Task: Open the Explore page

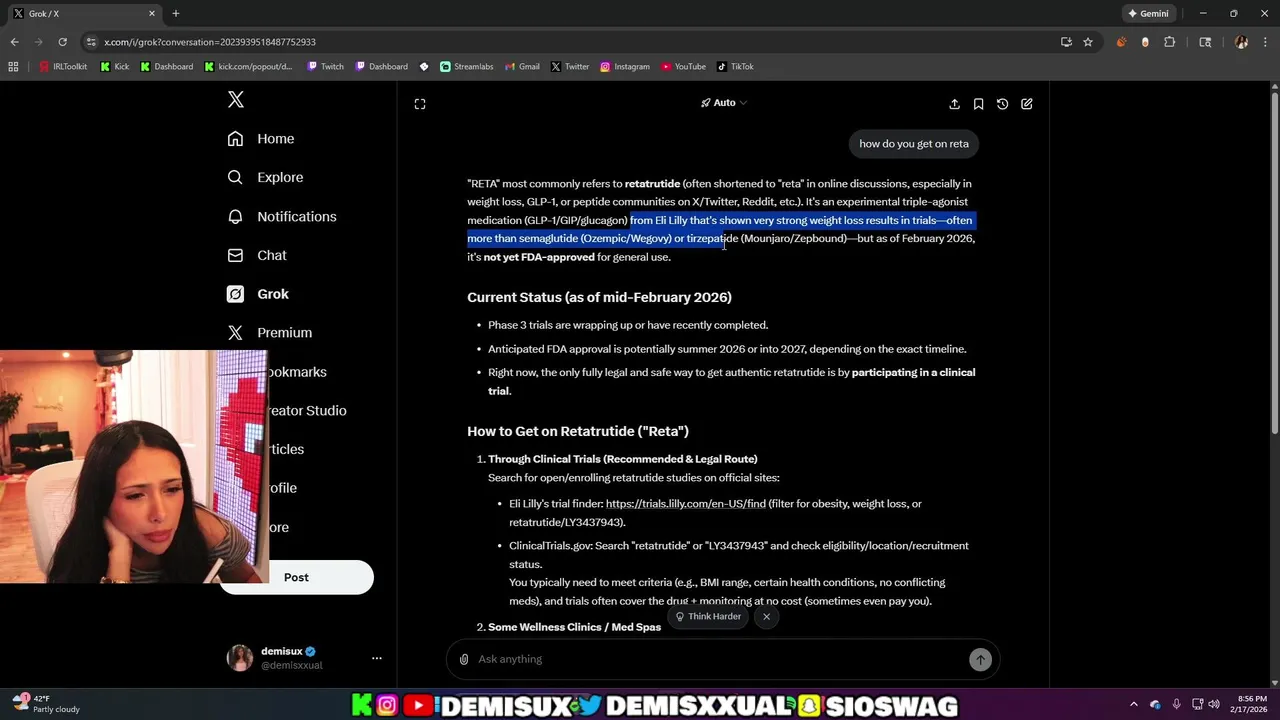Action: coord(265,177)
